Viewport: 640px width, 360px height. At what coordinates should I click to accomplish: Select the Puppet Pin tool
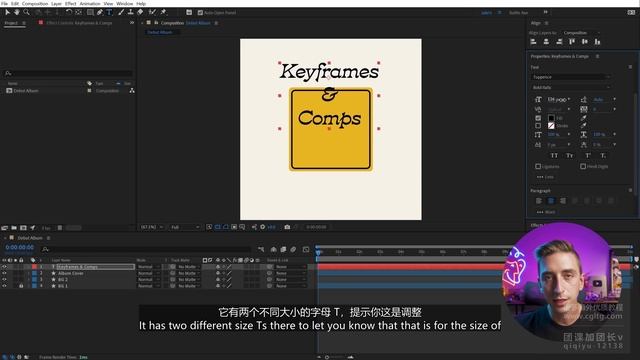point(163,12)
